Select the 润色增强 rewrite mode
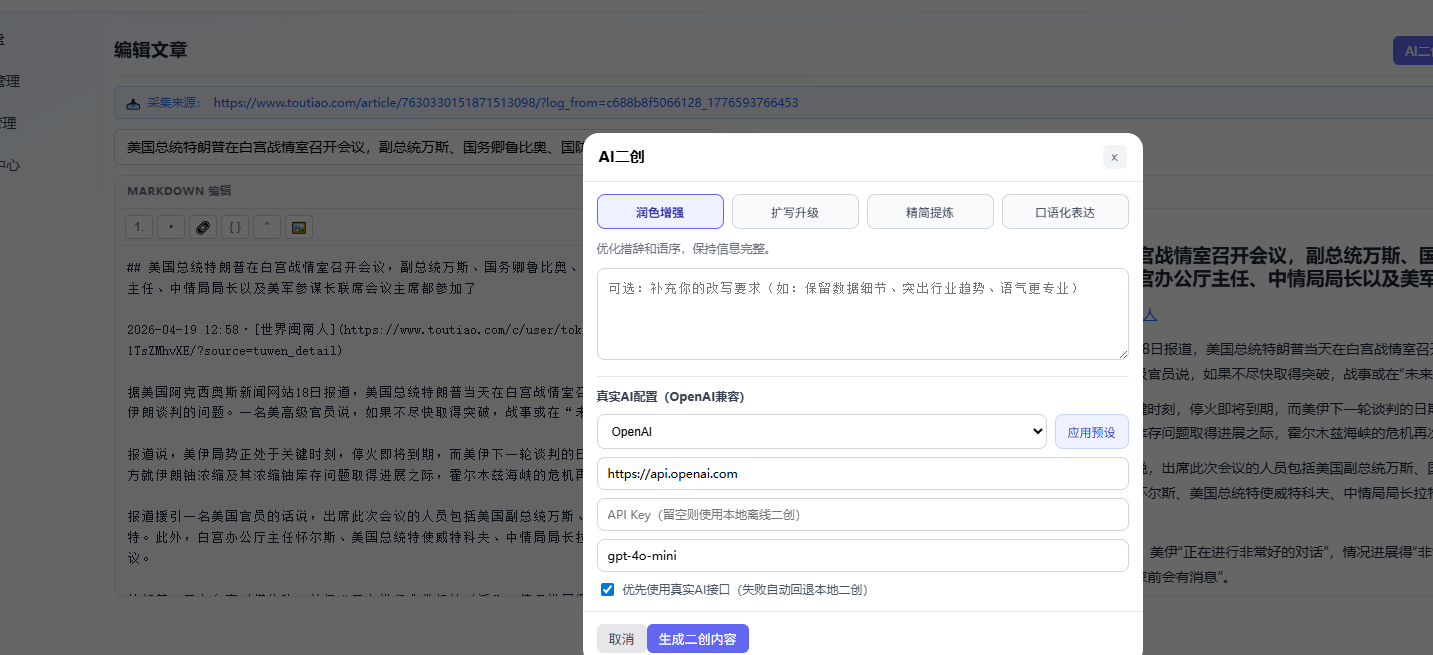Image resolution: width=1433 pixels, height=655 pixels. (660, 212)
